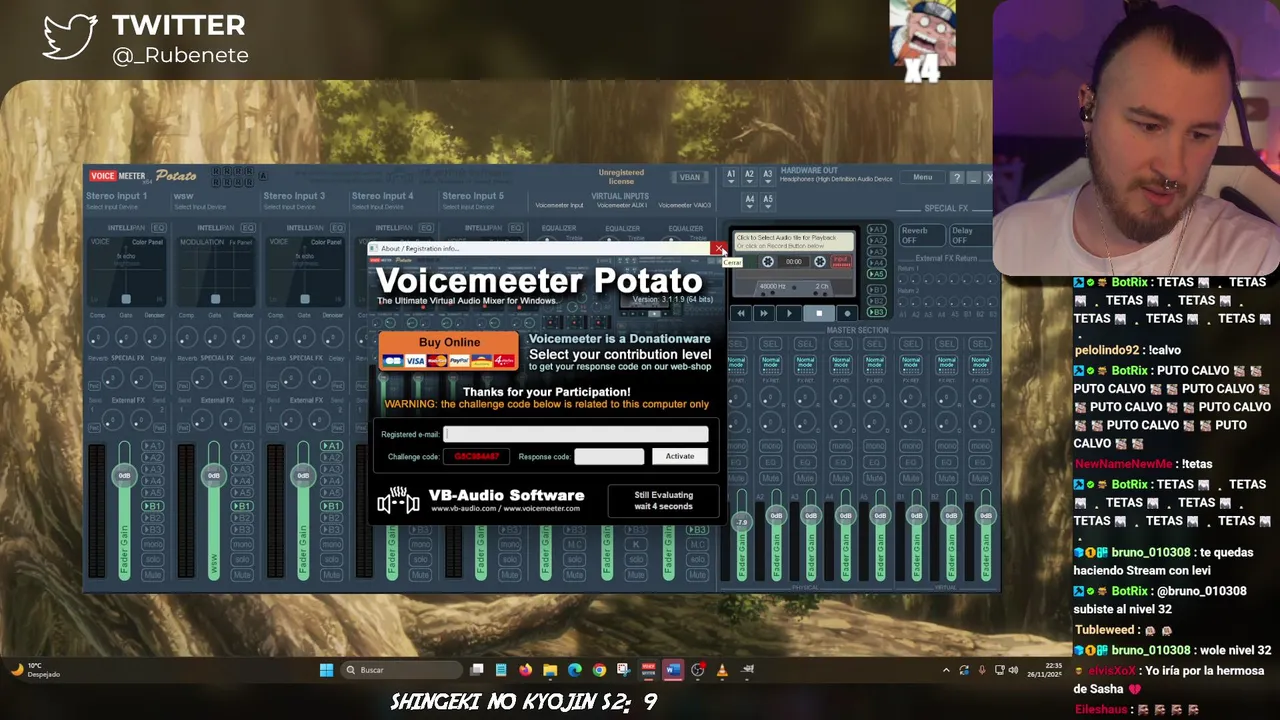This screenshot has height=720, width=1280.
Task: Click the credit card logos under Buy Online
Action: coord(449,360)
